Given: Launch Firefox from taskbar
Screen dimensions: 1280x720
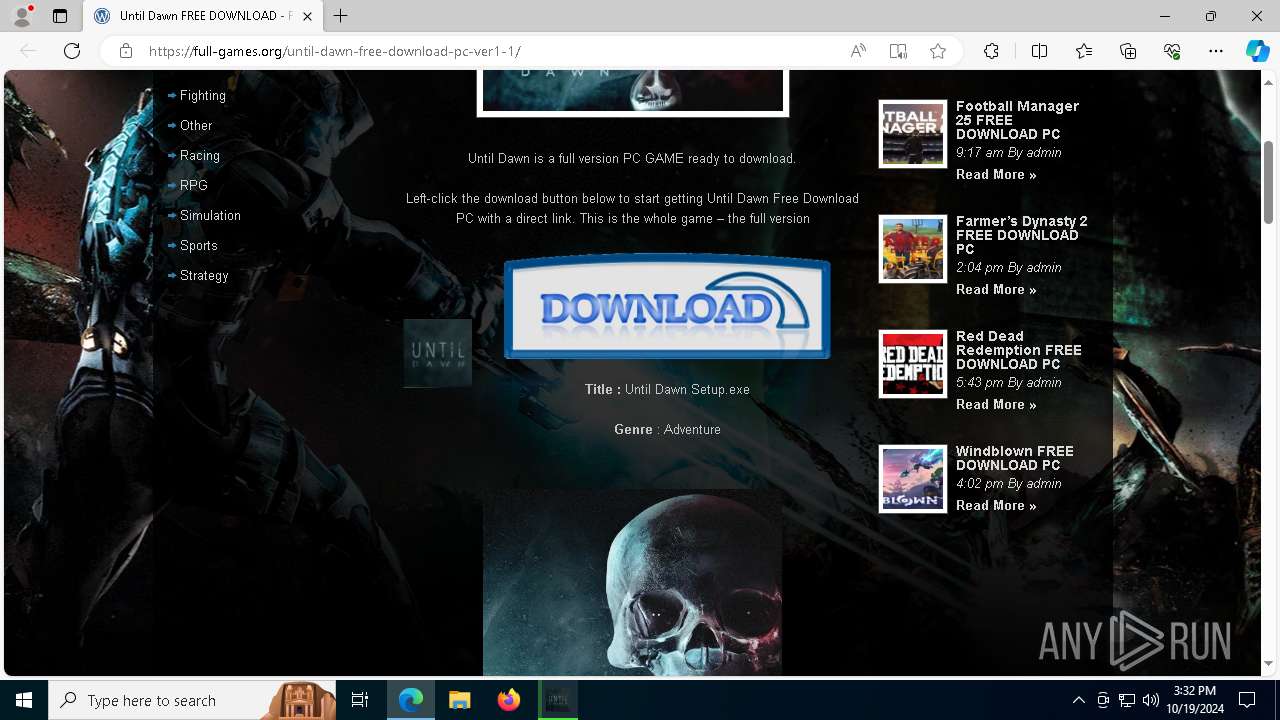Looking at the screenshot, I should click(509, 700).
